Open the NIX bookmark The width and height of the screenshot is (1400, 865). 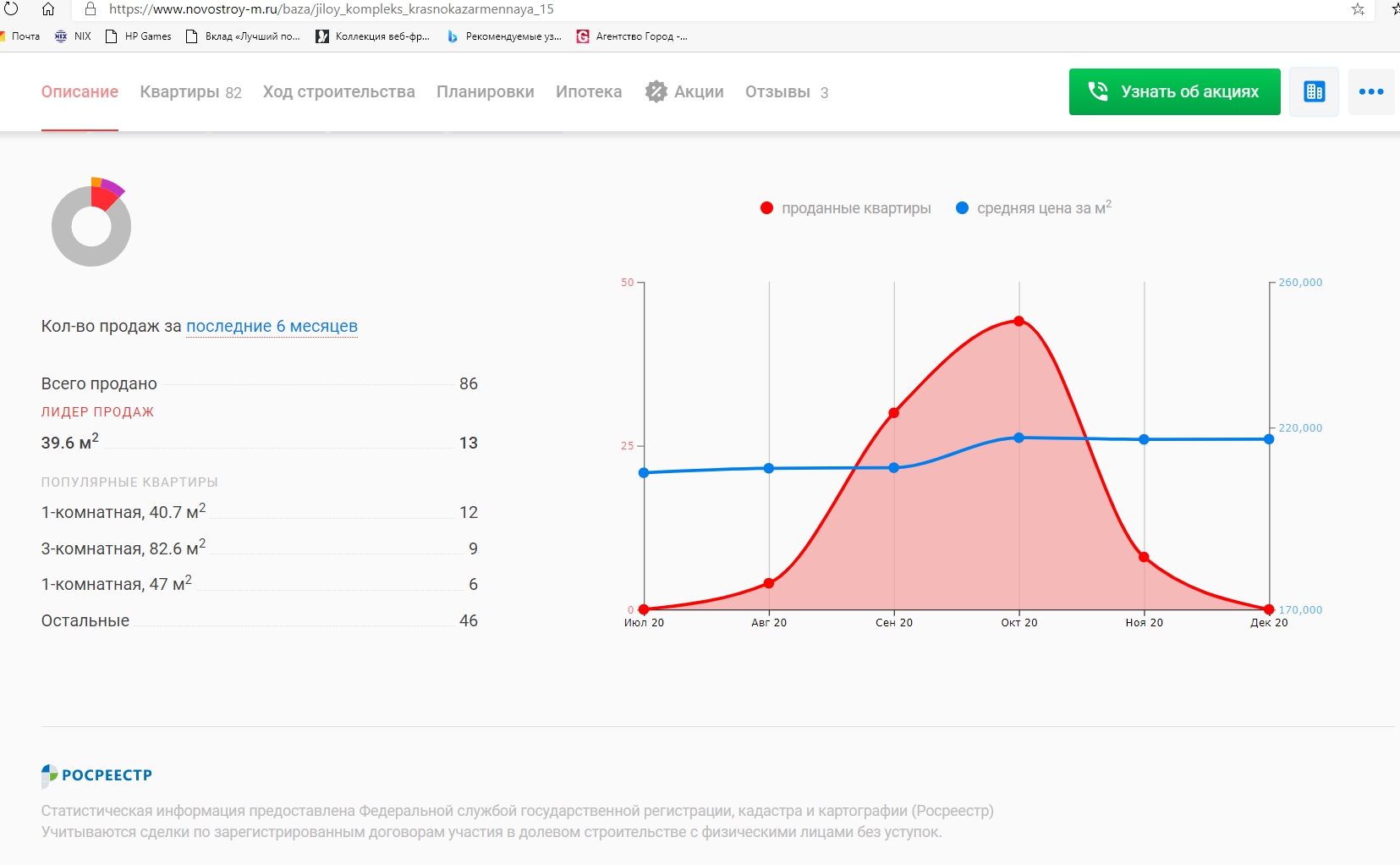74,36
